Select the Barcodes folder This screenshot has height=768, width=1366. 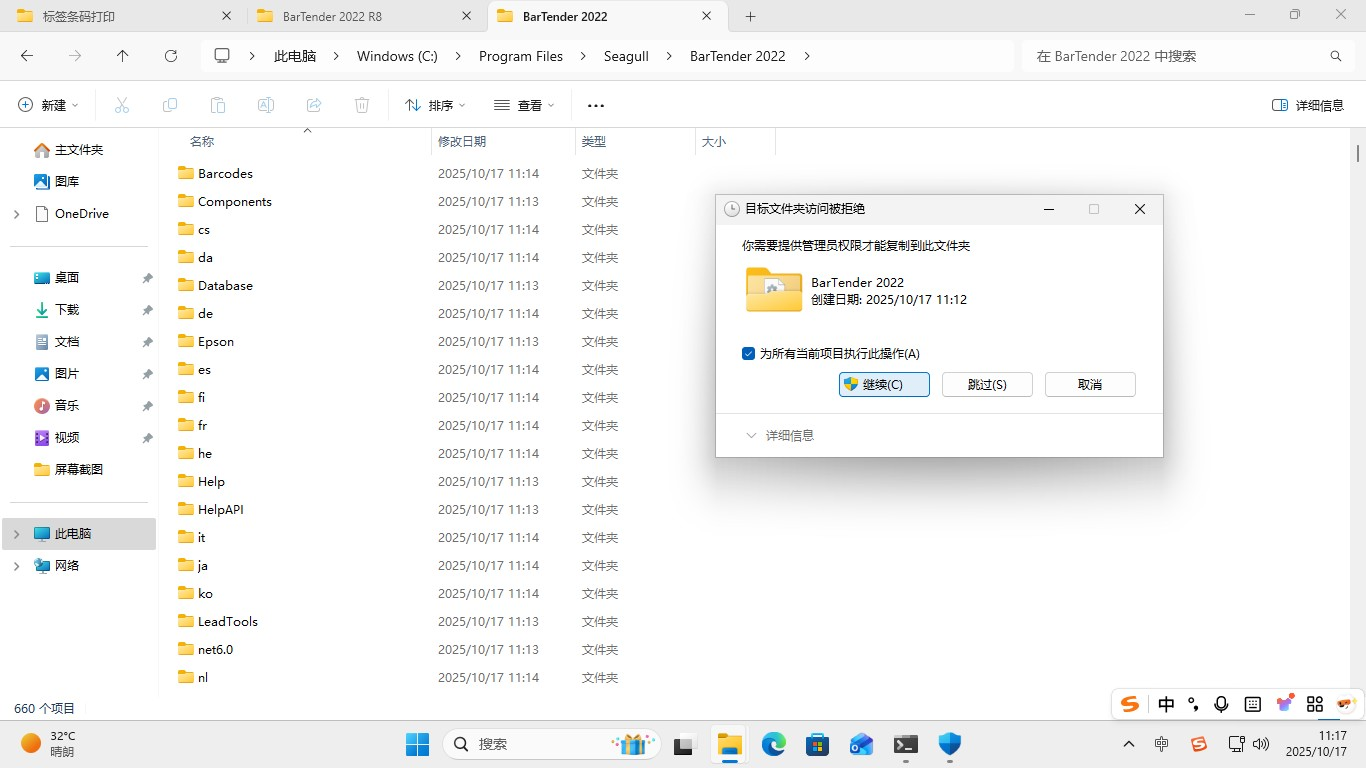click(x=225, y=174)
